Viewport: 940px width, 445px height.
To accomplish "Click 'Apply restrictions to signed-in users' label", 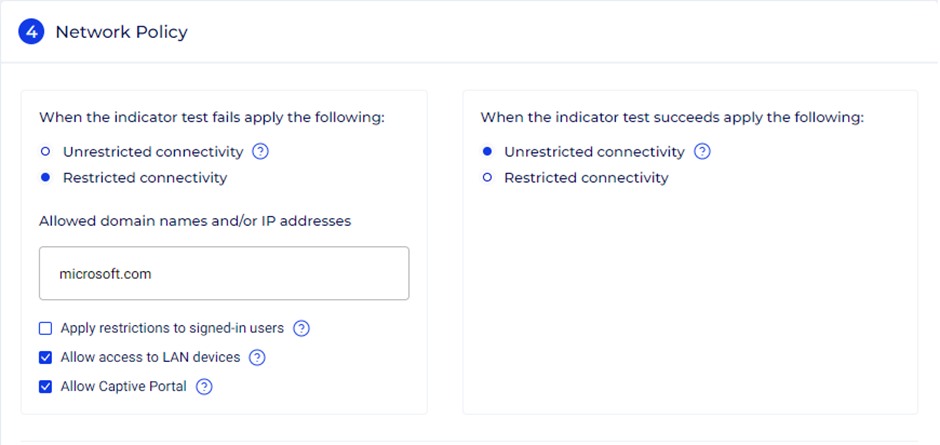I will [172, 328].
